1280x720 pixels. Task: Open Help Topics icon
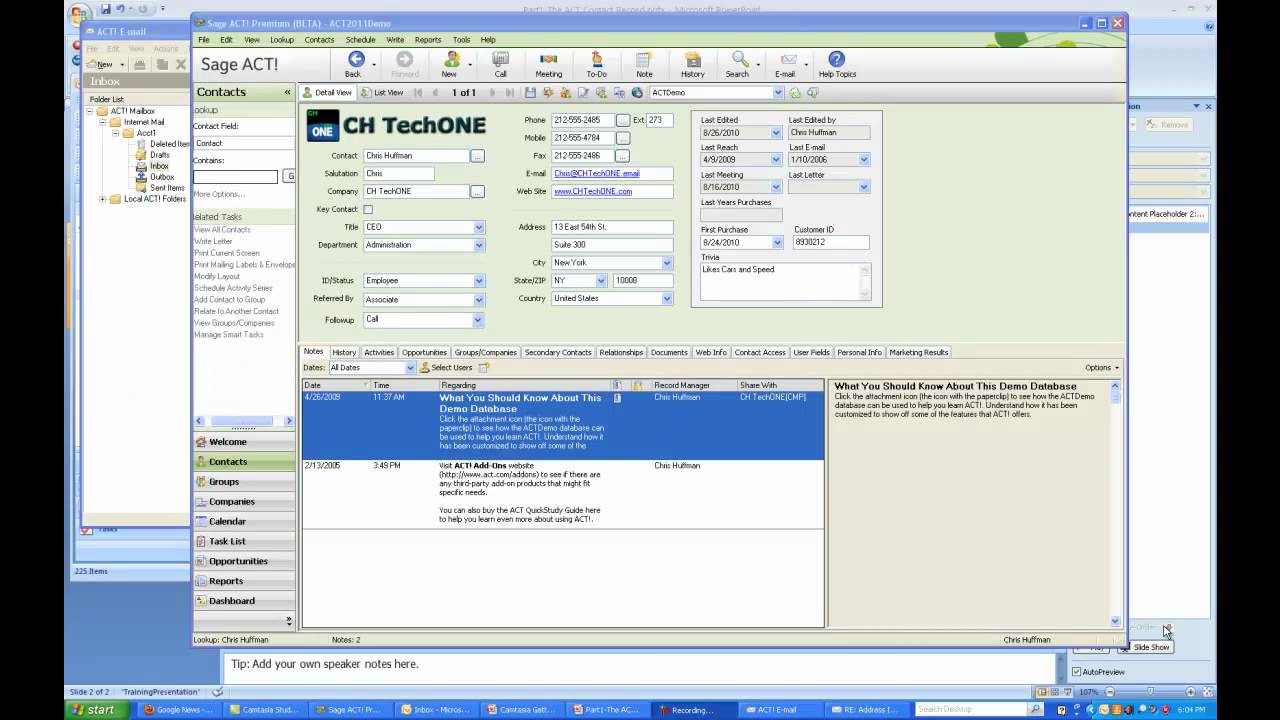click(x=837, y=64)
